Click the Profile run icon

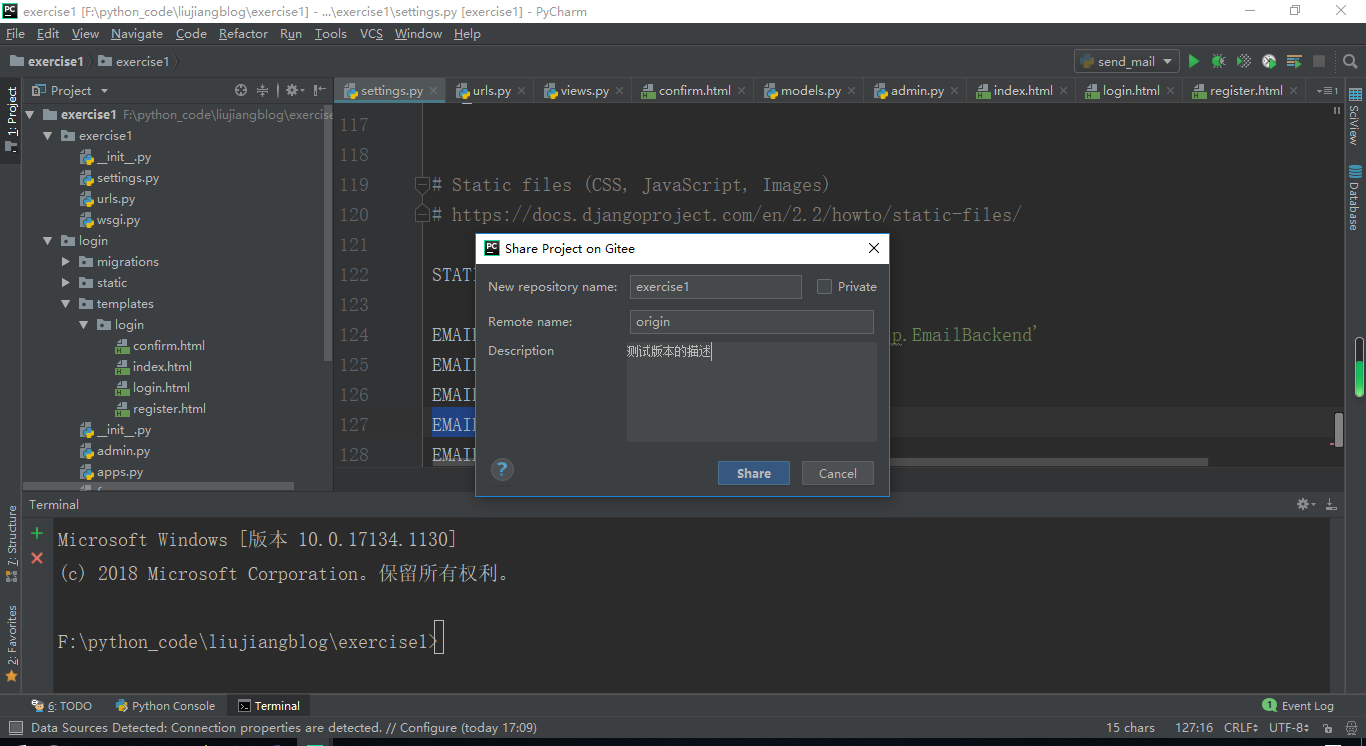[x=1269, y=61]
